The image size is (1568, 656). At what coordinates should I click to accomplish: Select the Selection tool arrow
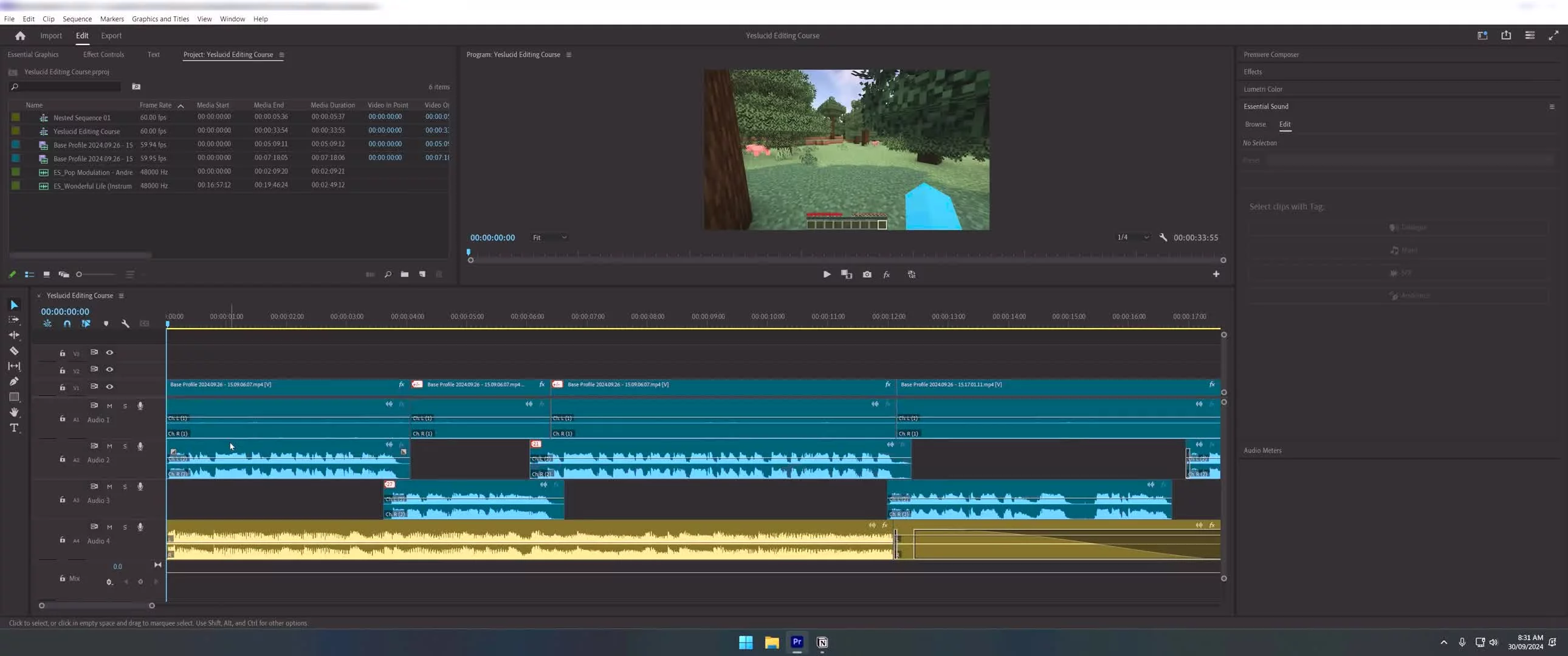(14, 305)
